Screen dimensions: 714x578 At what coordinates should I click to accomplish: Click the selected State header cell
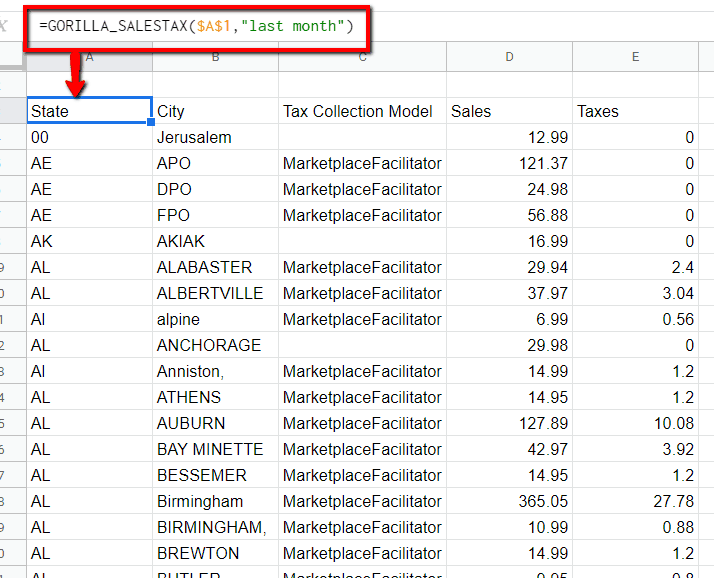89,111
